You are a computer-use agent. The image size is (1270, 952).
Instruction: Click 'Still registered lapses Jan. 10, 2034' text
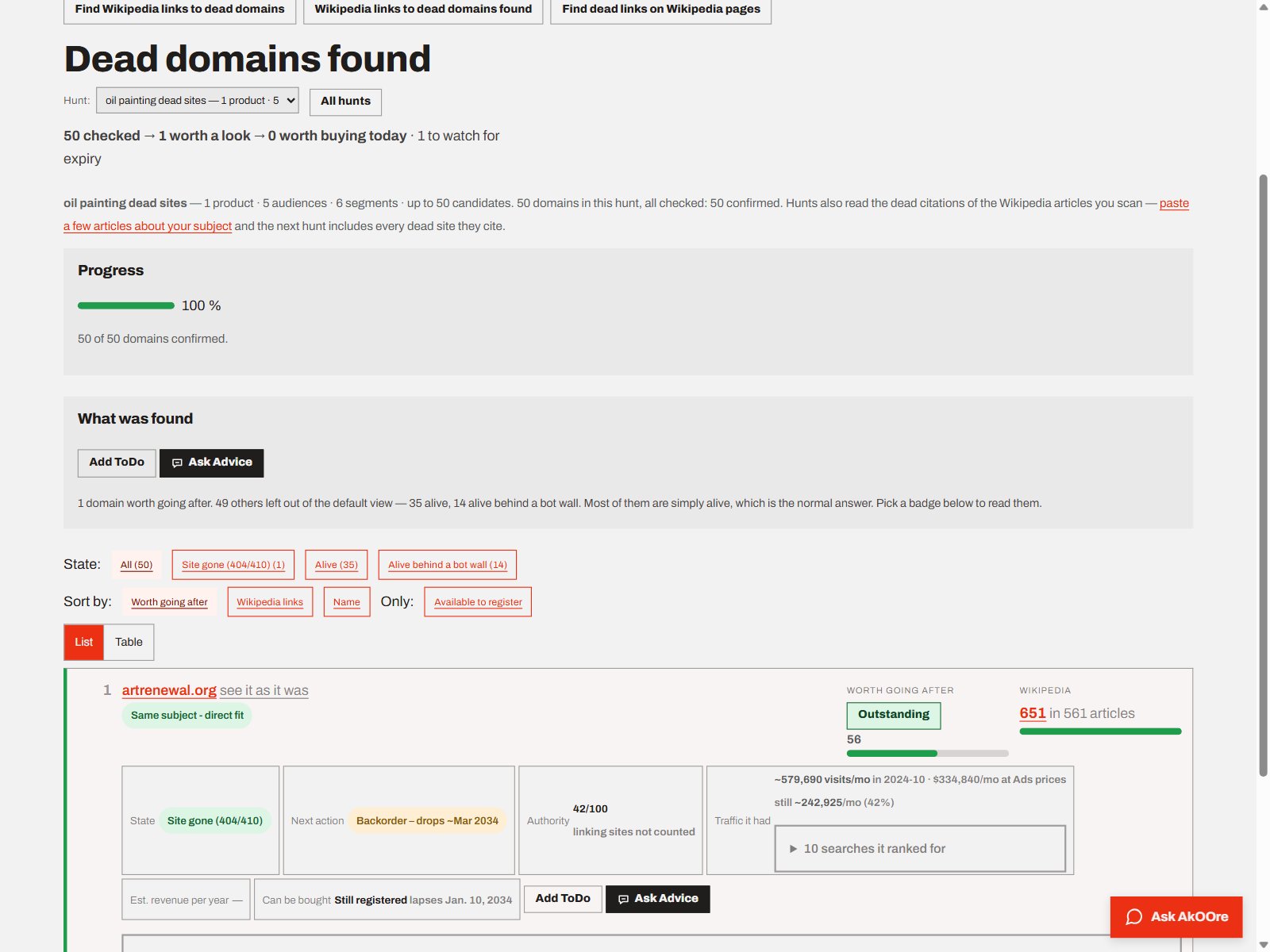(x=423, y=900)
